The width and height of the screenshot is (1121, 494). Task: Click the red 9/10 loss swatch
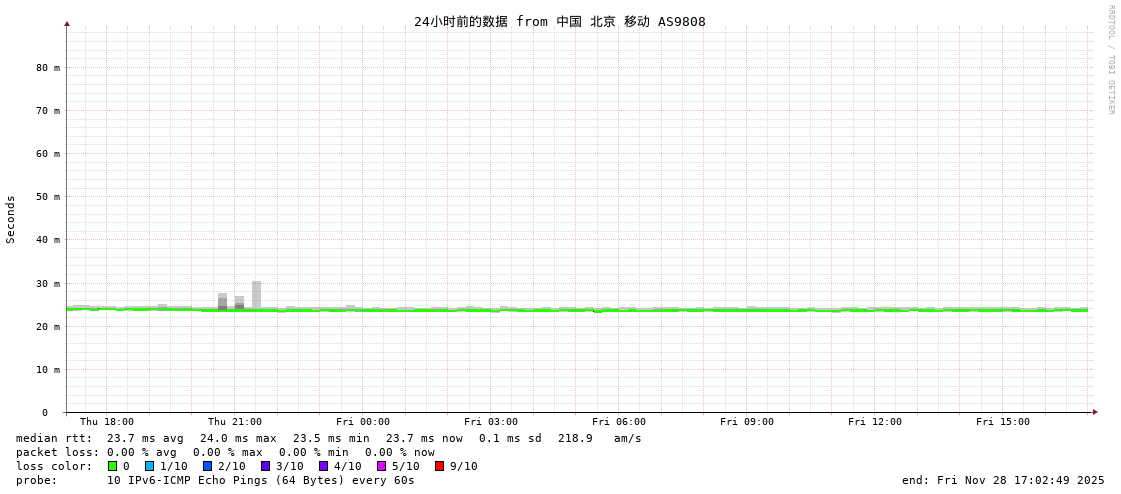coord(439,466)
